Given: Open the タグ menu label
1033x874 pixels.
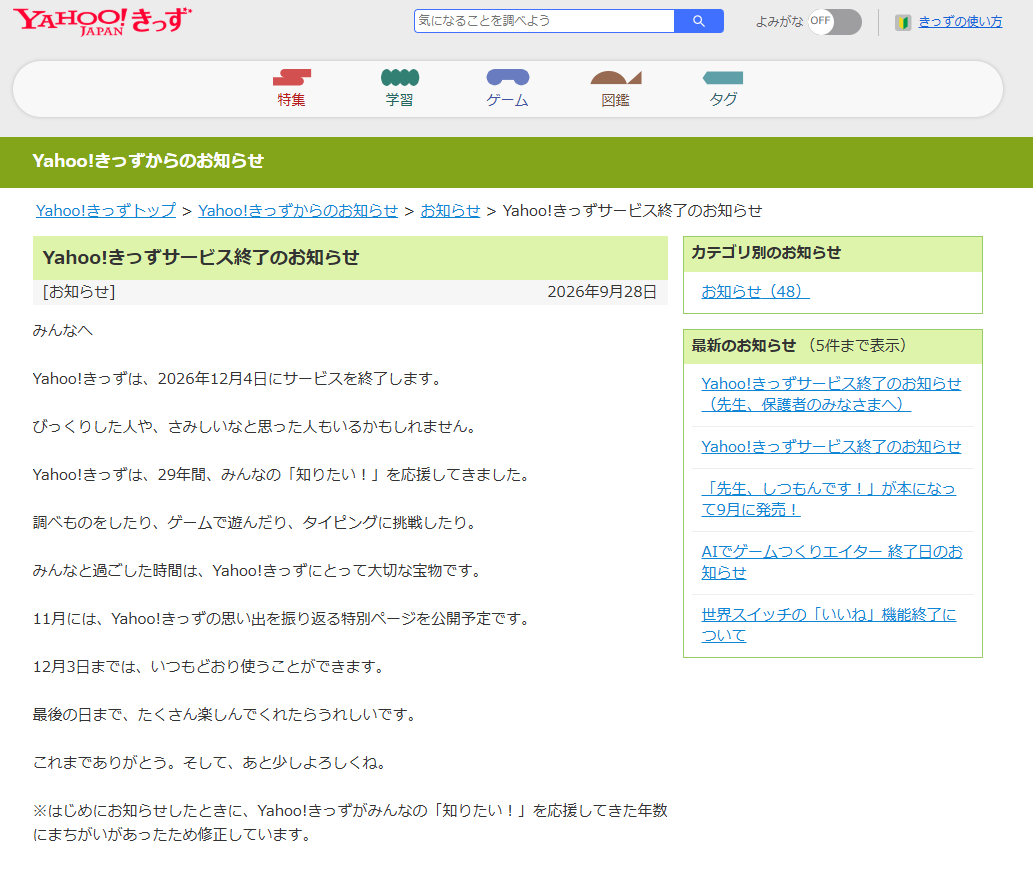Looking at the screenshot, I should [x=723, y=100].
